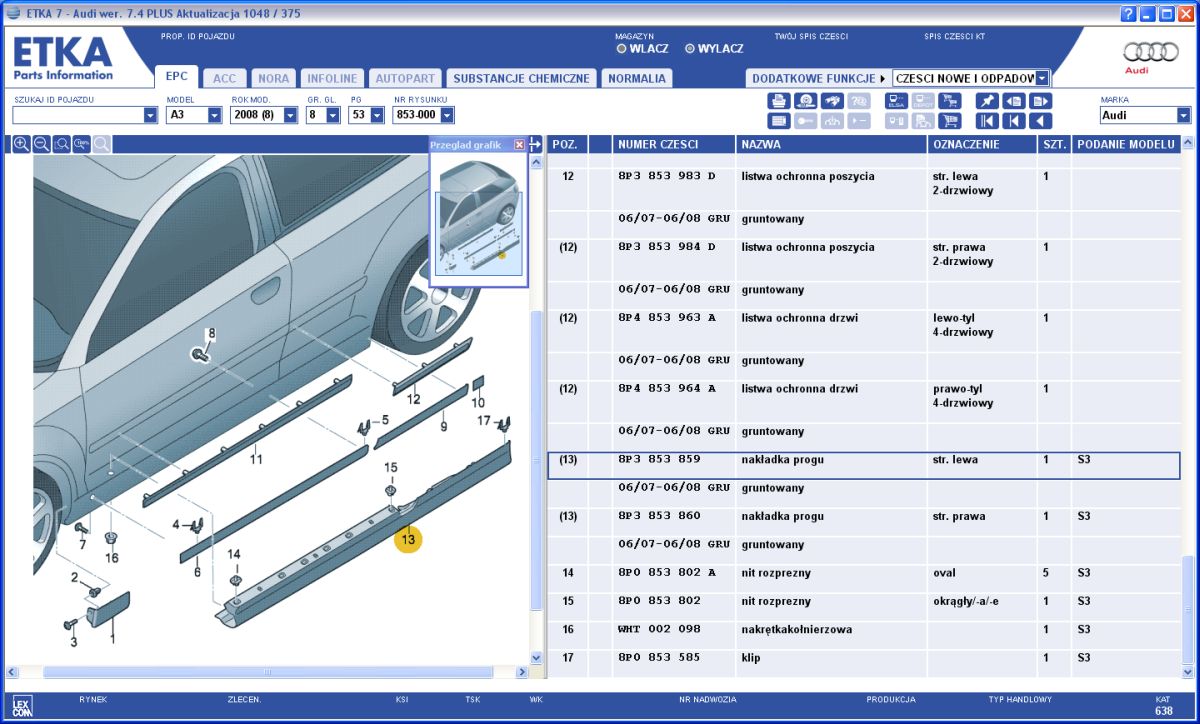Image resolution: width=1200 pixels, height=724 pixels.
Task: Expand Czesci nowe i odpadowe dropdown
Action: point(1042,78)
